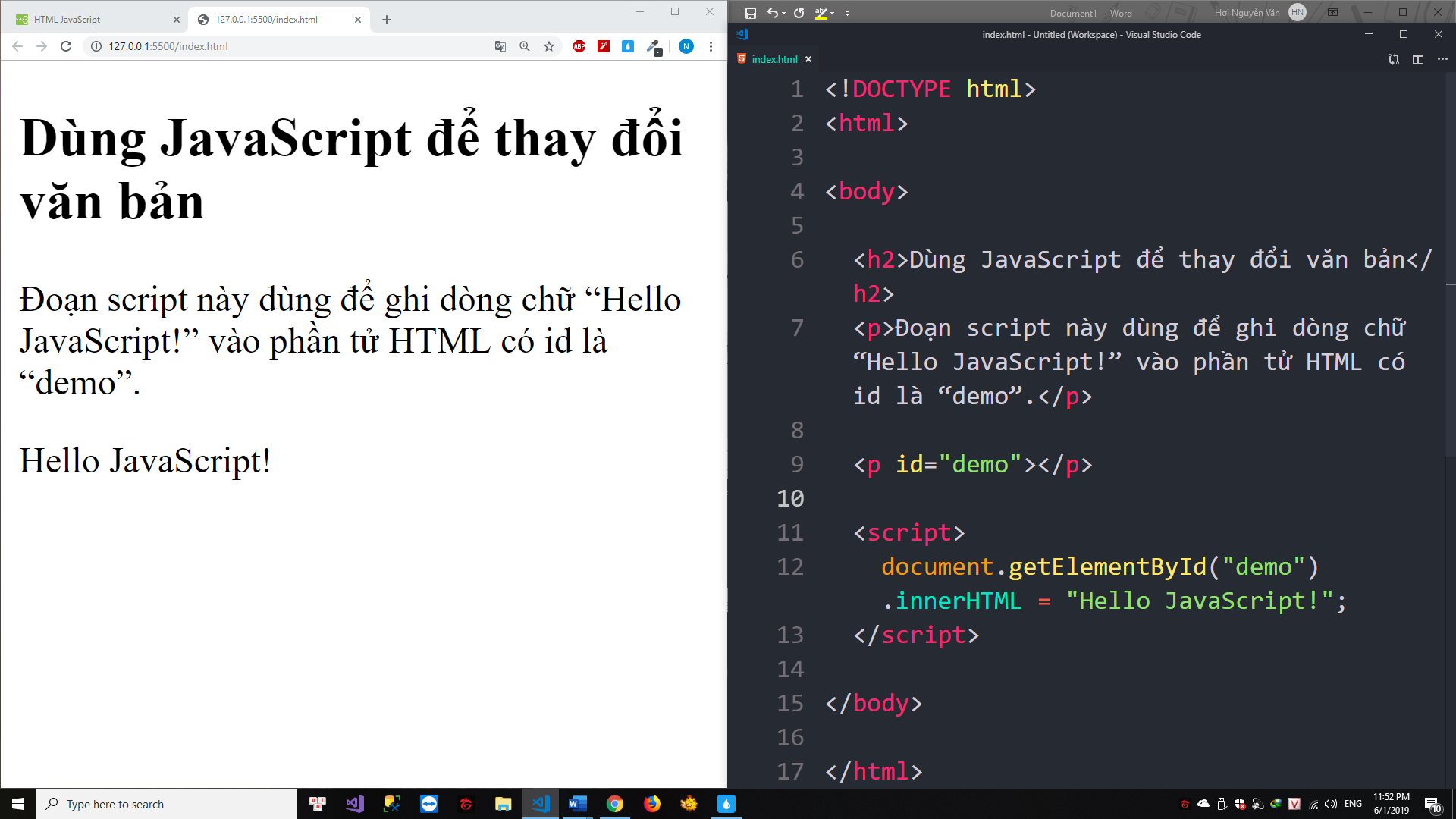Click the split editor icon in VS Code
The image size is (1456, 819).
(x=1418, y=59)
